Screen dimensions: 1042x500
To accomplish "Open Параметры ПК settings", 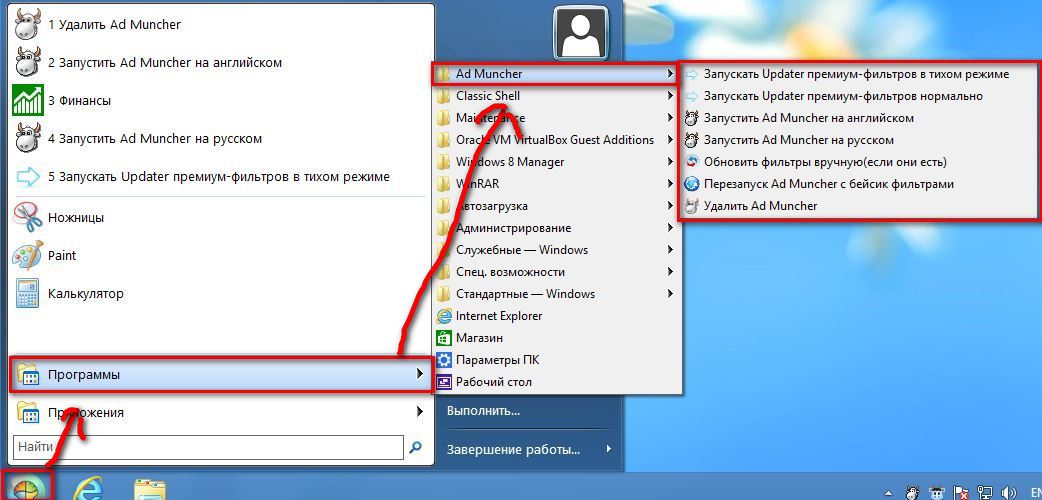I will click(497, 360).
